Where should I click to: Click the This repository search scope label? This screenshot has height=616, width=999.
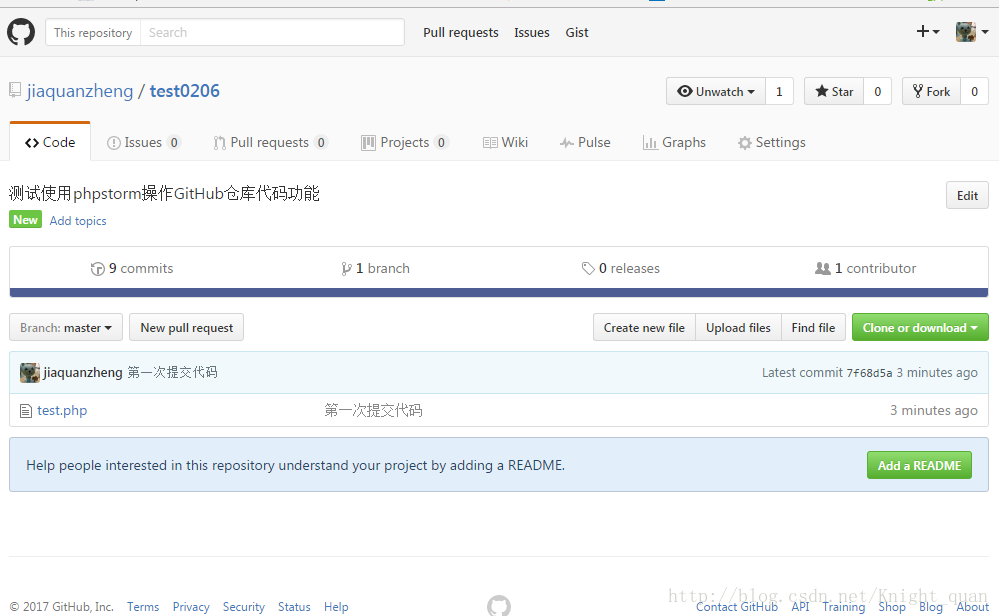[x=93, y=32]
